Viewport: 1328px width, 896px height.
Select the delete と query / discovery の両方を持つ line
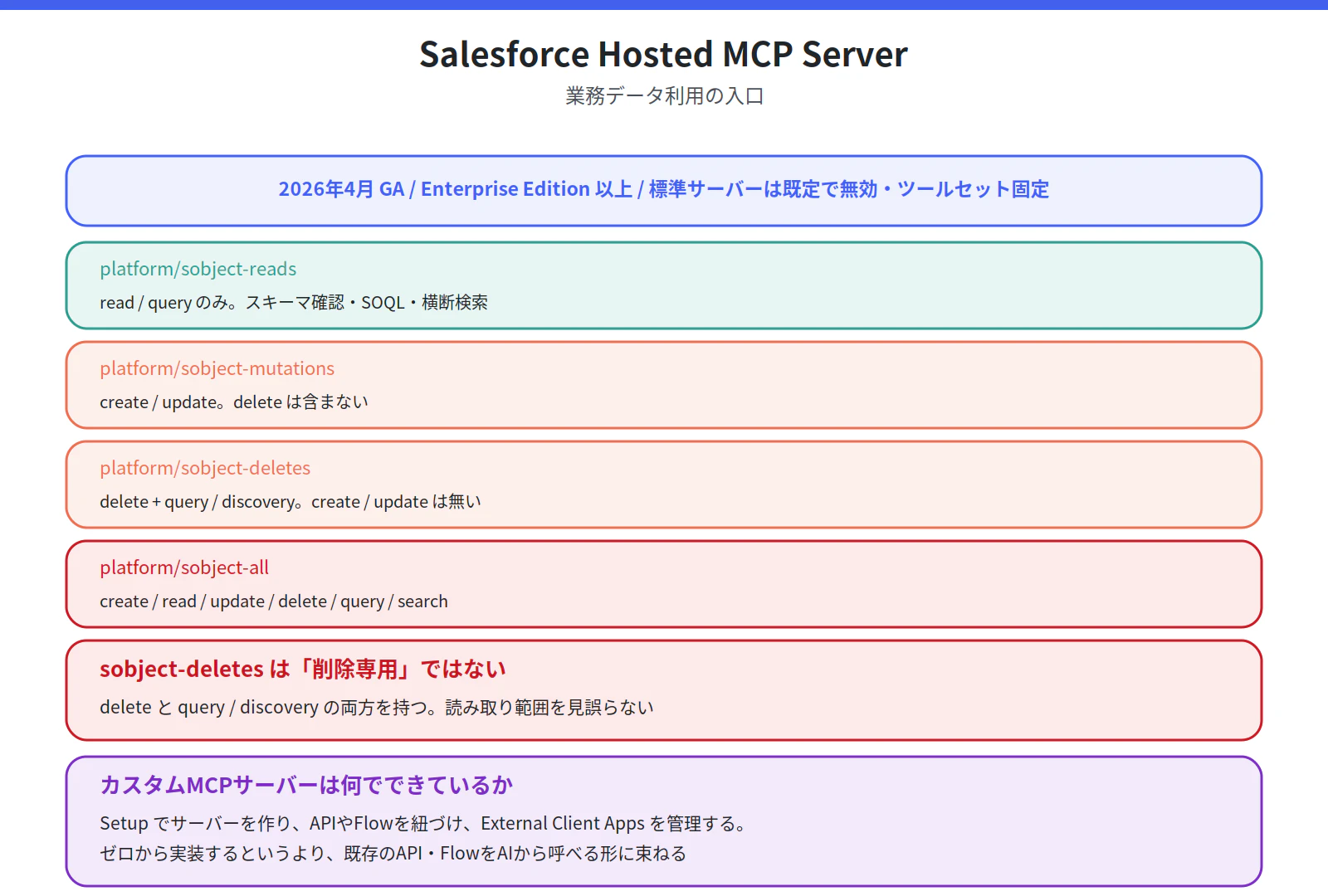[x=377, y=708]
